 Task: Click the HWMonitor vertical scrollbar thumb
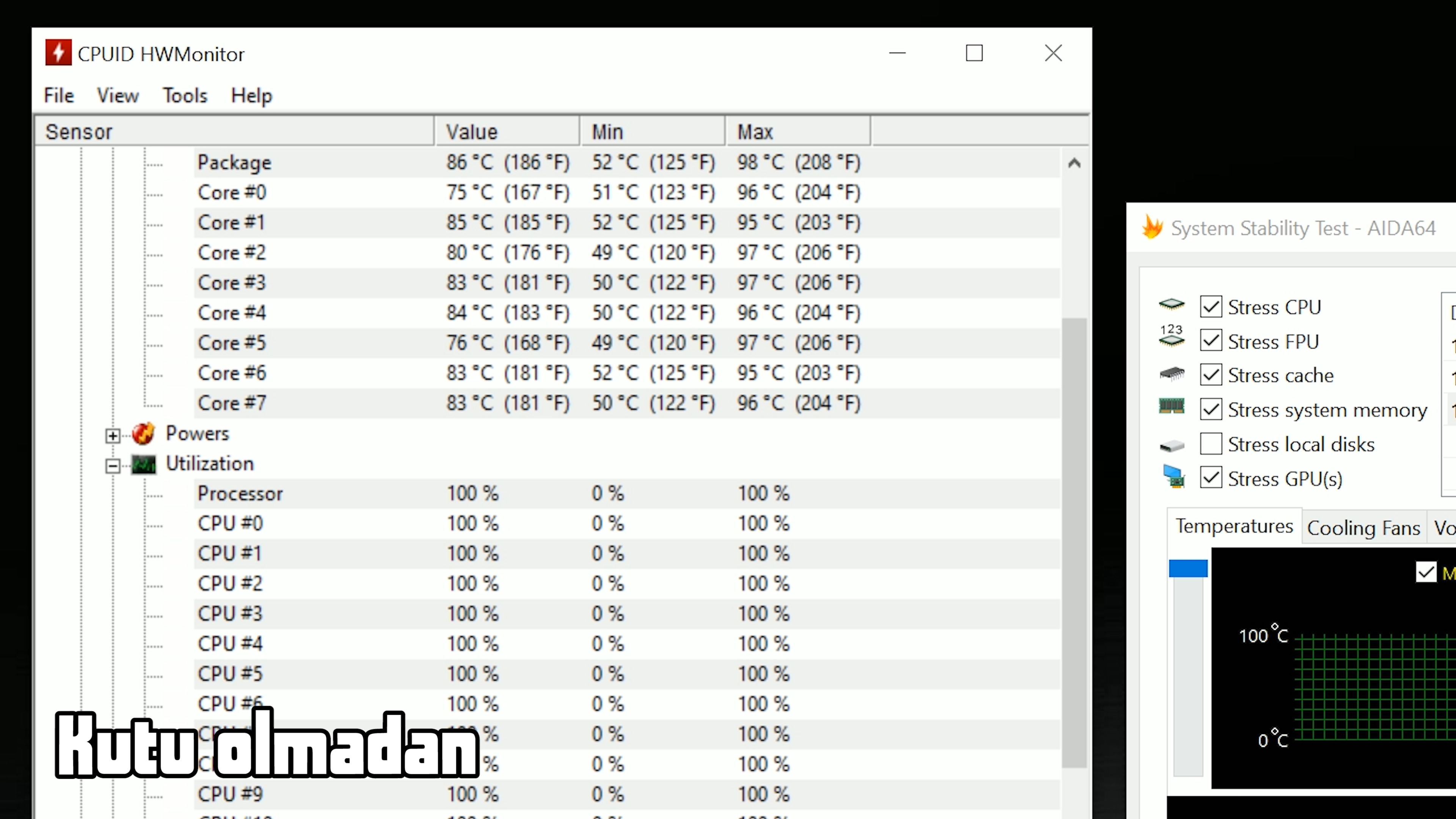click(1074, 543)
